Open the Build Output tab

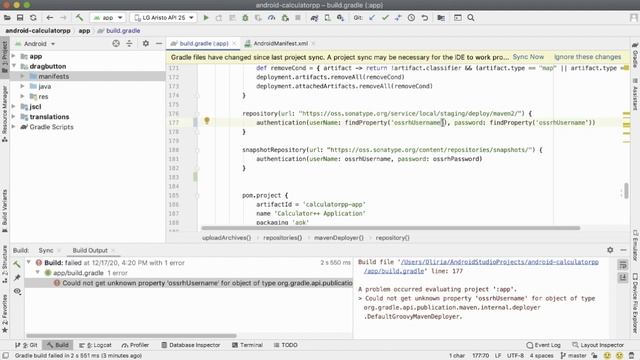pyautogui.click(x=90, y=250)
